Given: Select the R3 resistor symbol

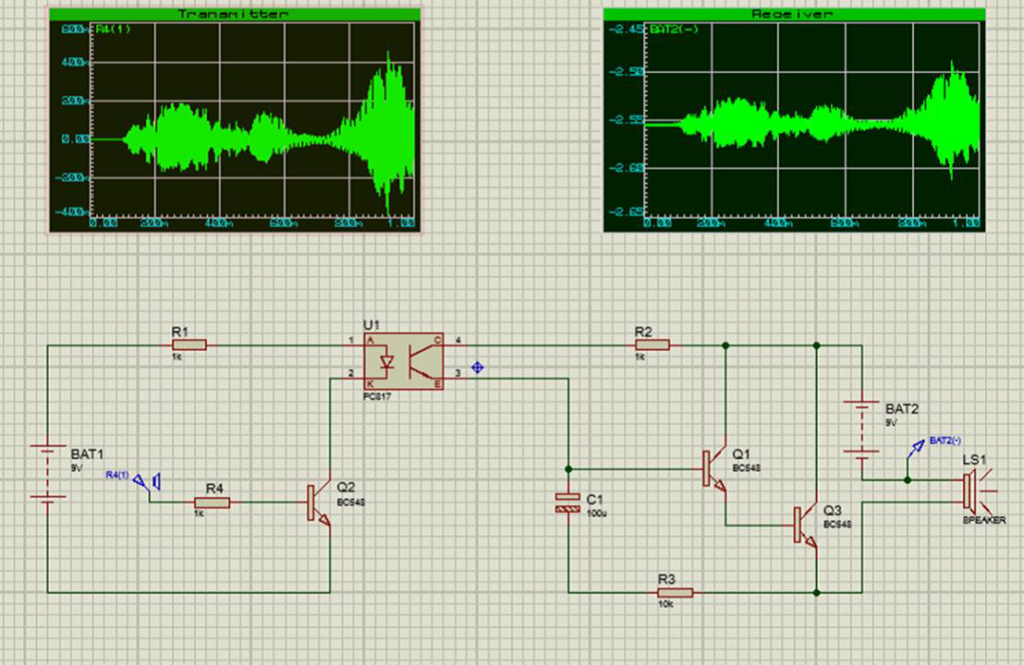Looking at the screenshot, I should pyautogui.click(x=675, y=592).
